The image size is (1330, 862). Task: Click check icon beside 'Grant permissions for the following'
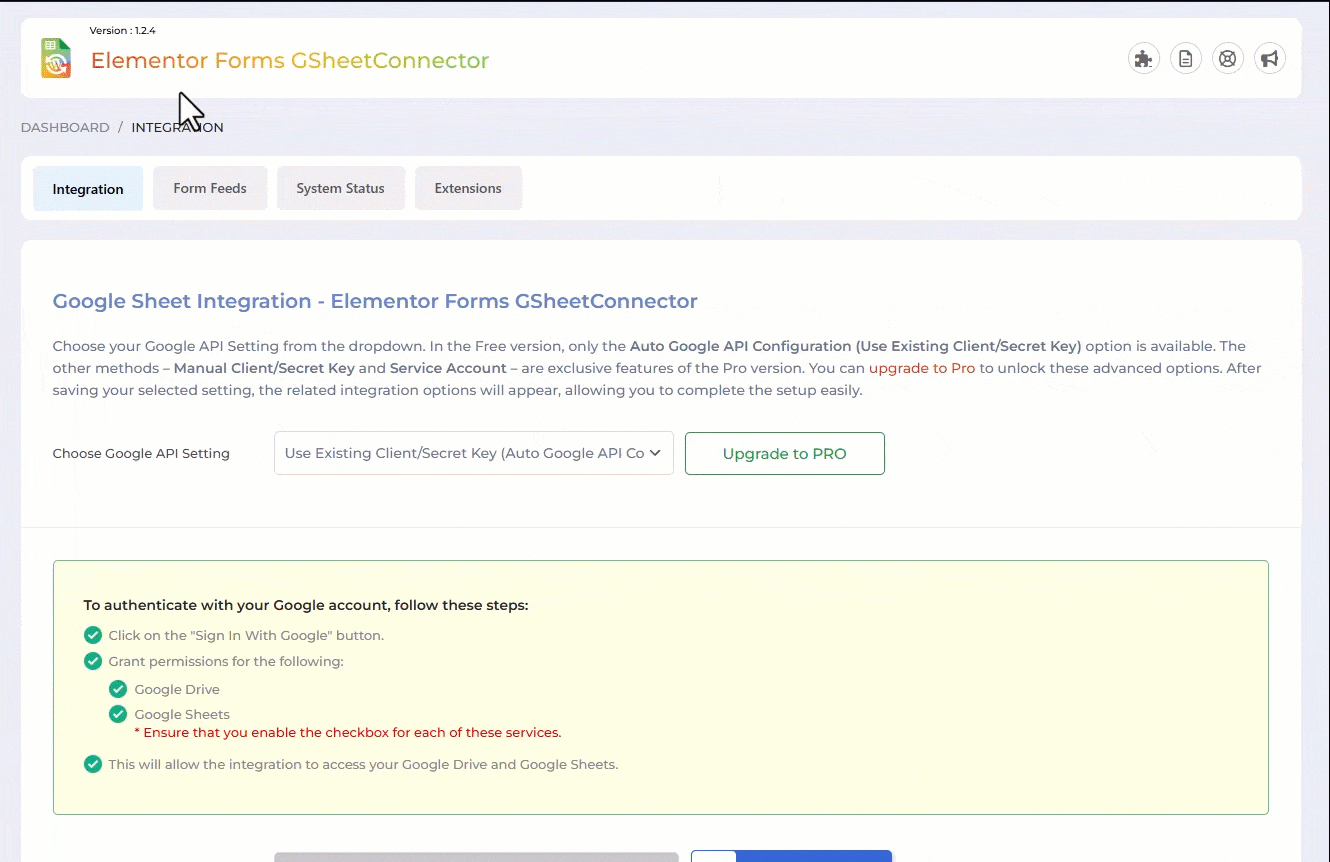click(x=93, y=661)
